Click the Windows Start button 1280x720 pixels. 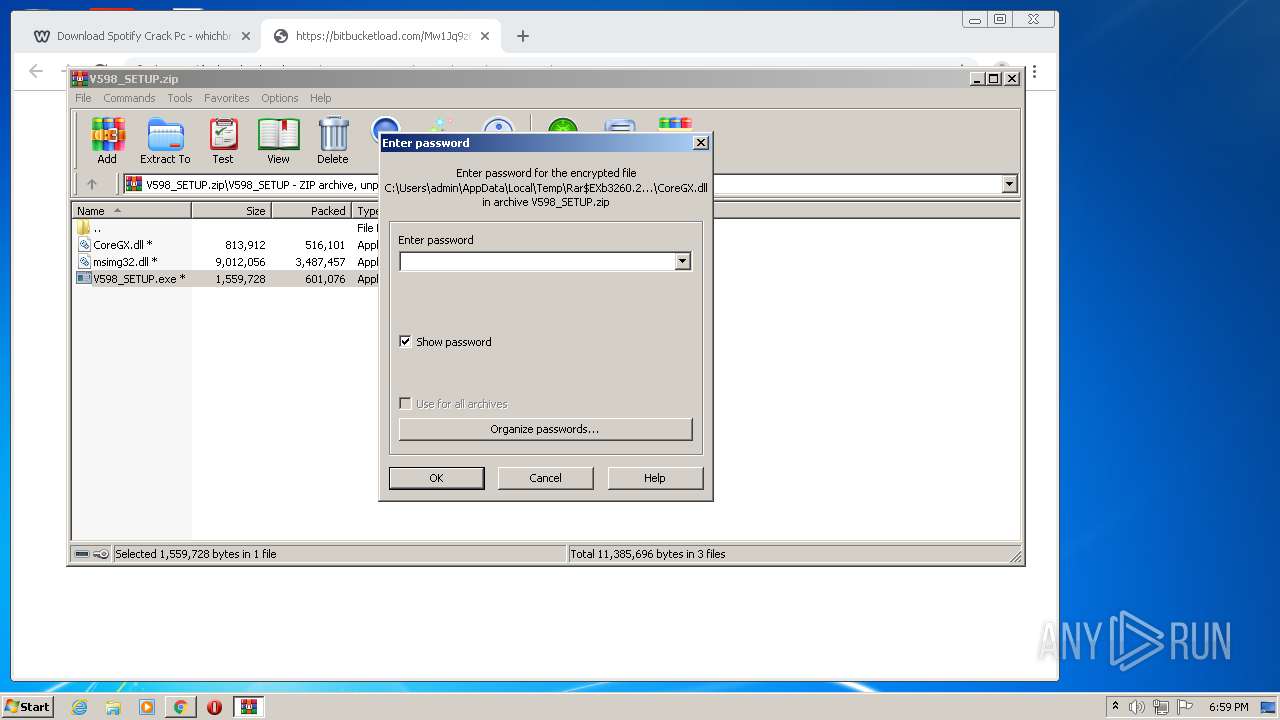tap(28, 707)
